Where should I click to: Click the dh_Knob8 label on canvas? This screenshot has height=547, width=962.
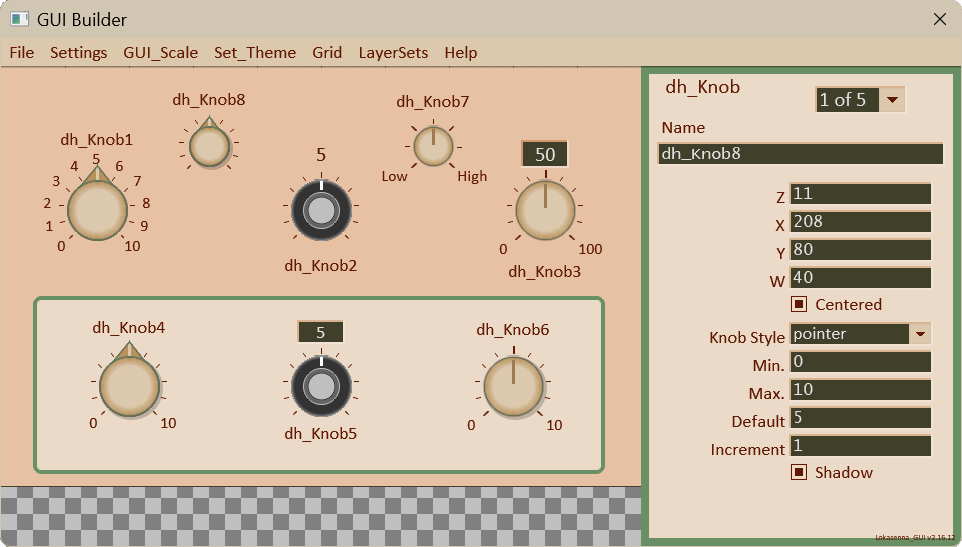pyautogui.click(x=209, y=100)
